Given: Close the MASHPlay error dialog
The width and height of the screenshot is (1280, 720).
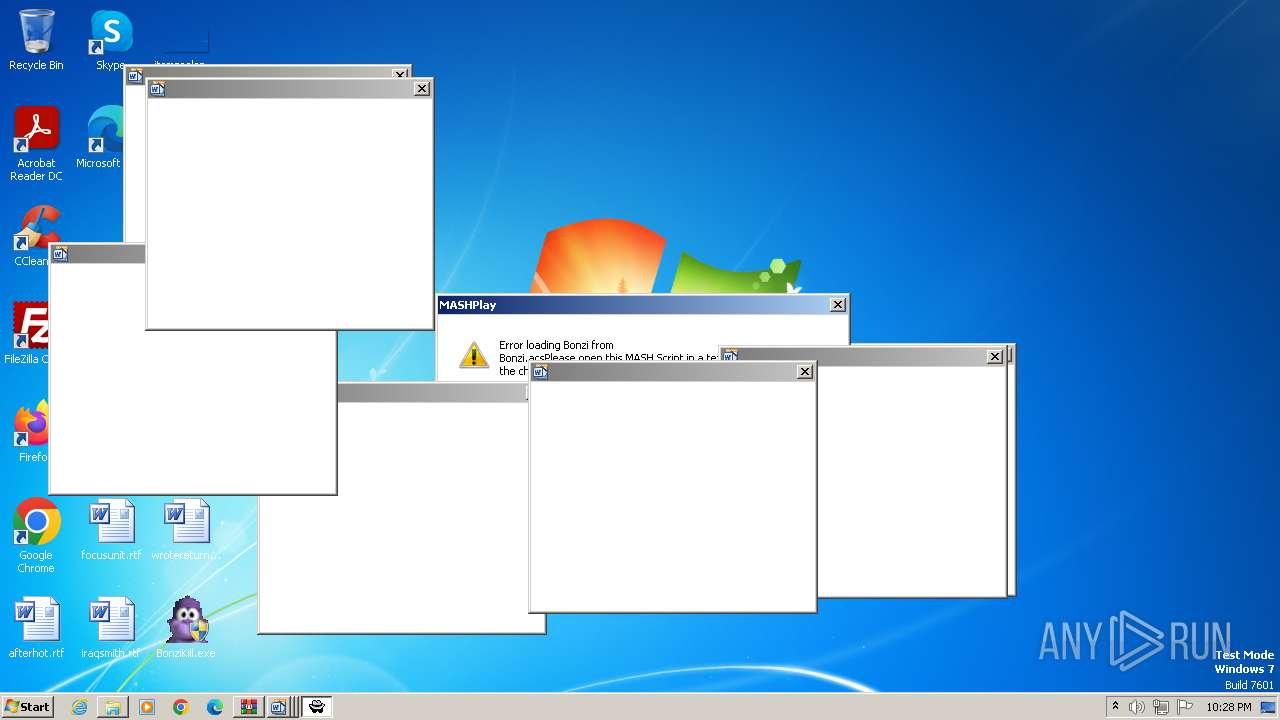Looking at the screenshot, I should [838, 305].
